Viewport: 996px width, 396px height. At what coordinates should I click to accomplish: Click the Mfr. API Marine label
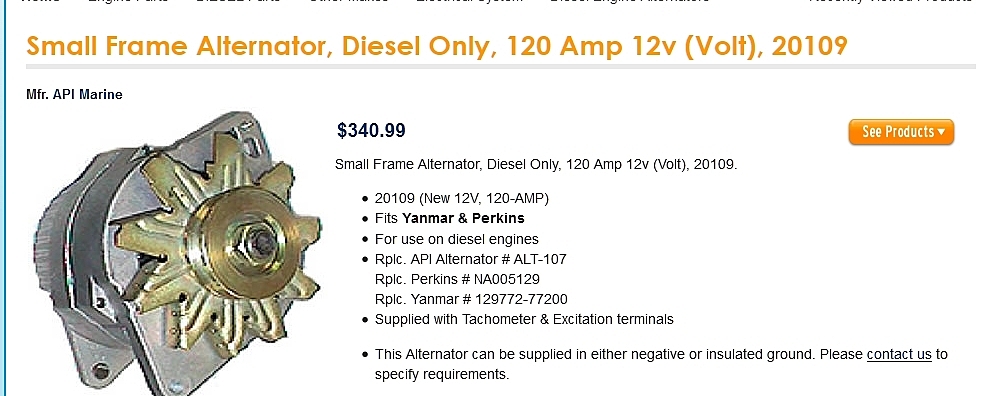[74, 94]
